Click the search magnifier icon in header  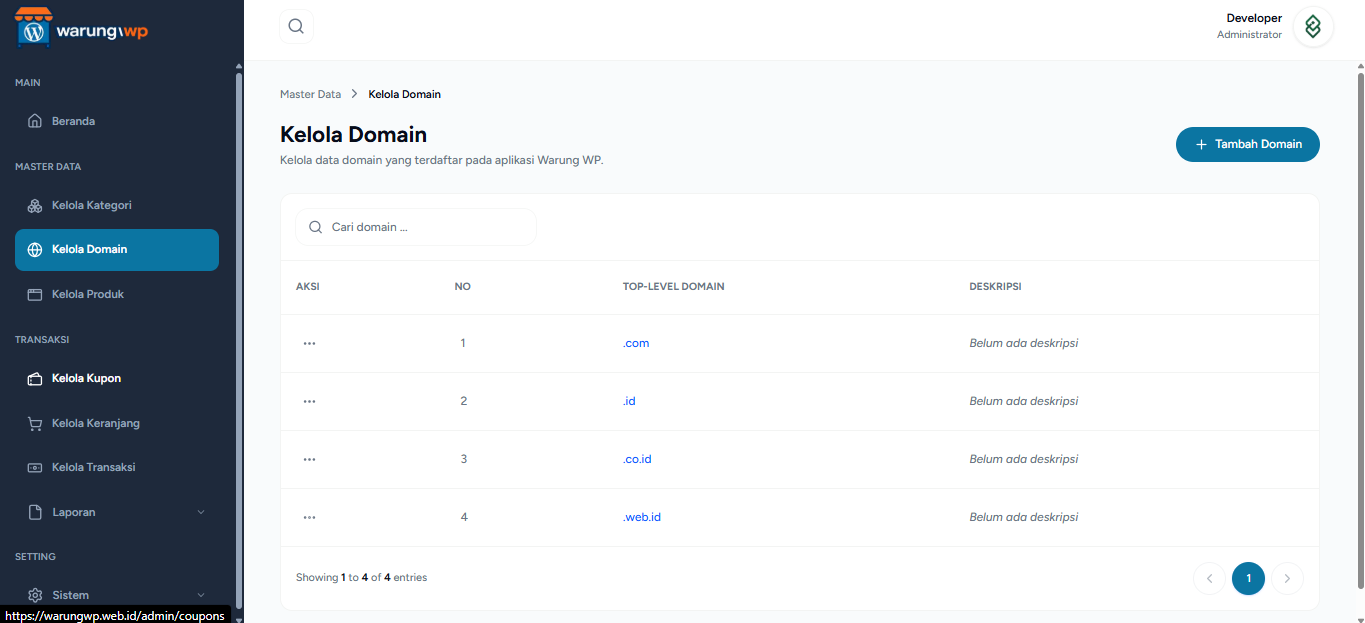coord(296,27)
